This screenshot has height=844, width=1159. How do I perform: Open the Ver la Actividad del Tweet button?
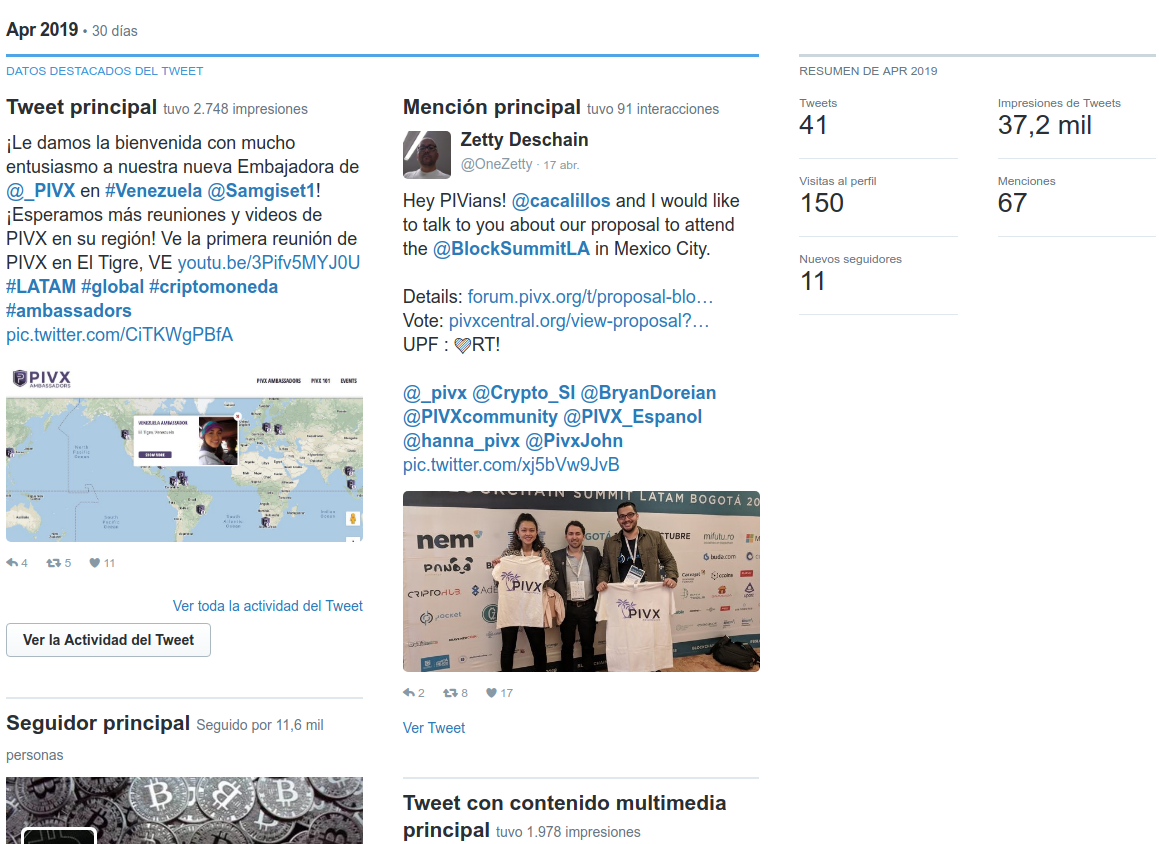[x=109, y=640]
